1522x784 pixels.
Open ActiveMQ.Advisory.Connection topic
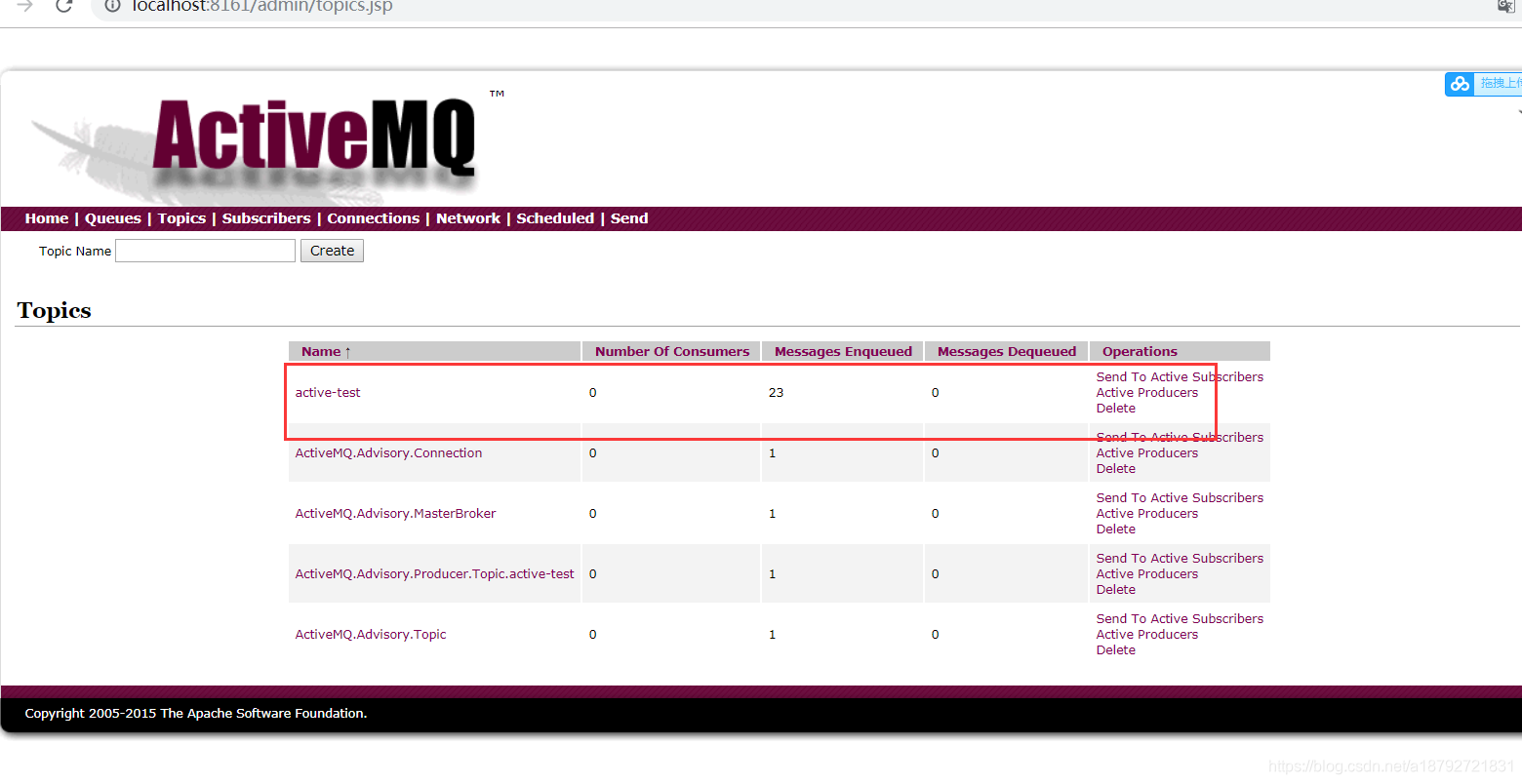point(388,452)
